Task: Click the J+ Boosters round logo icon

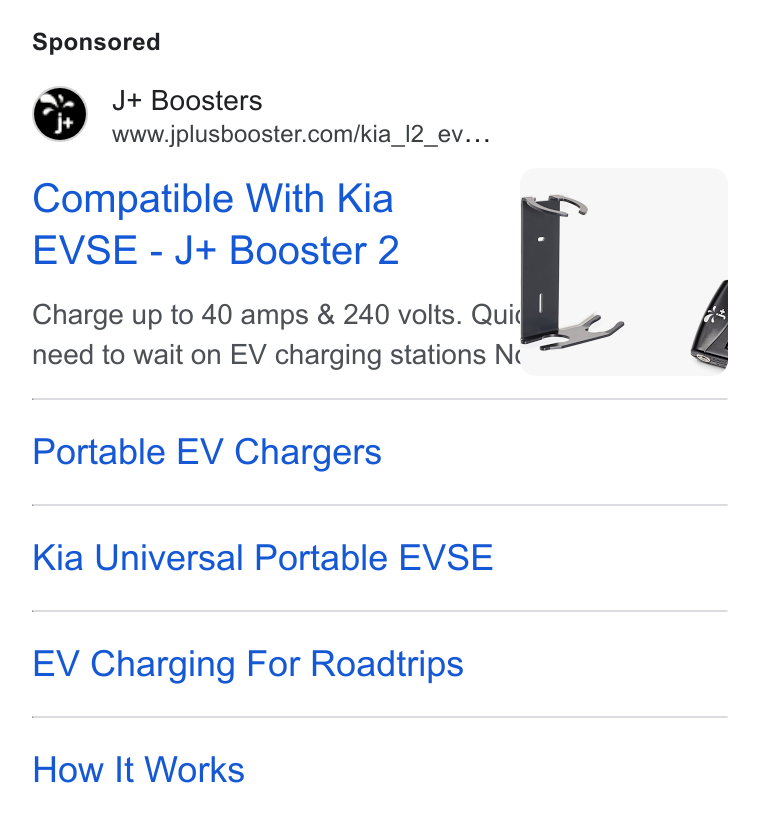Action: [x=60, y=114]
